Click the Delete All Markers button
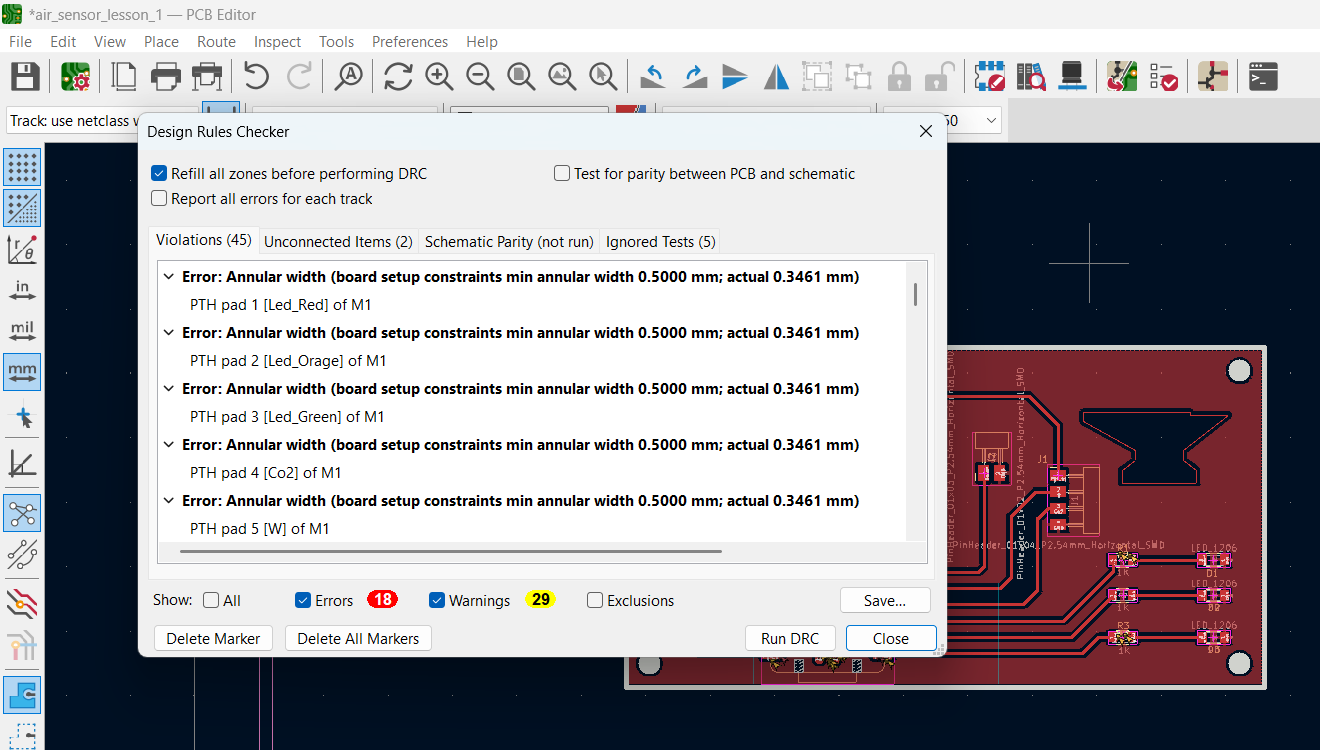 click(358, 638)
